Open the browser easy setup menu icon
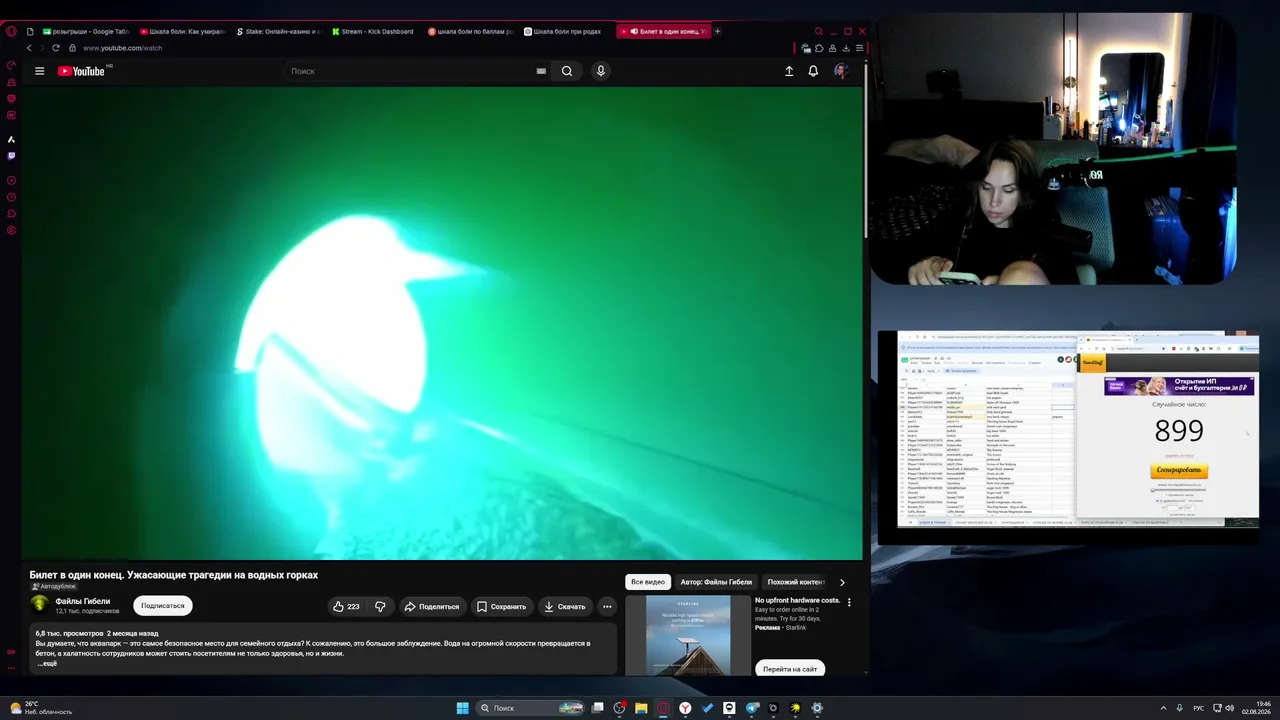Viewport: 1280px width, 720px height. pyautogui.click(x=859, y=48)
